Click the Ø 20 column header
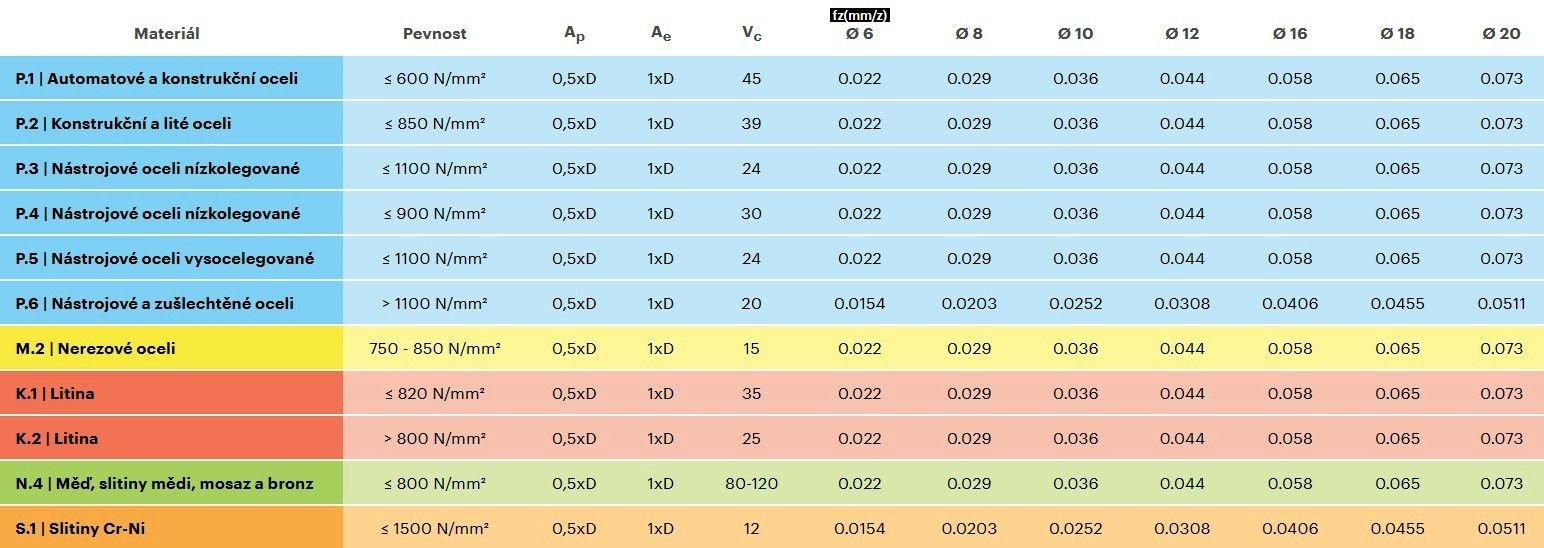The image size is (1544, 548). [x=1501, y=34]
